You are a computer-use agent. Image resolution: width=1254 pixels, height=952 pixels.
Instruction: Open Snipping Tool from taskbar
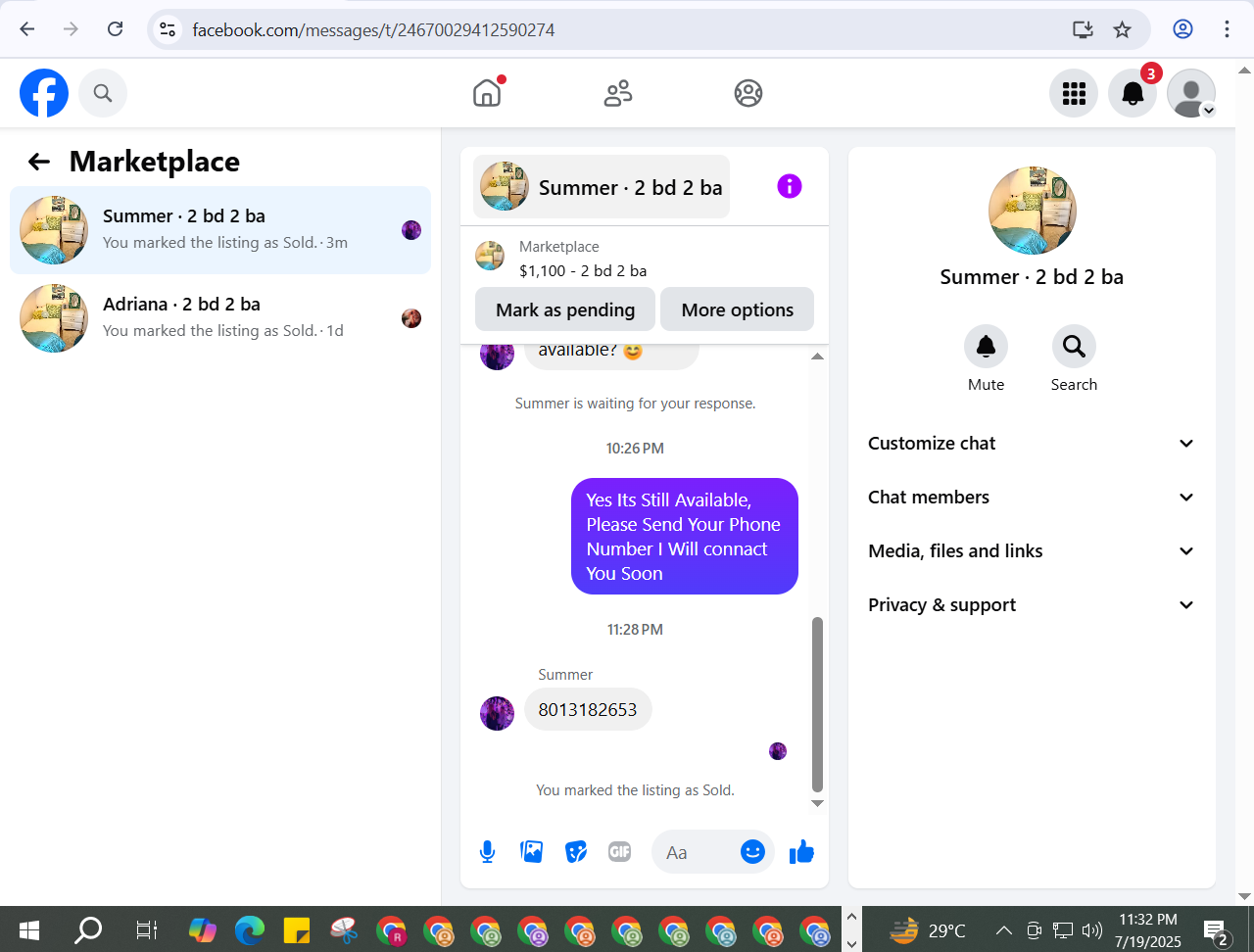click(x=344, y=929)
